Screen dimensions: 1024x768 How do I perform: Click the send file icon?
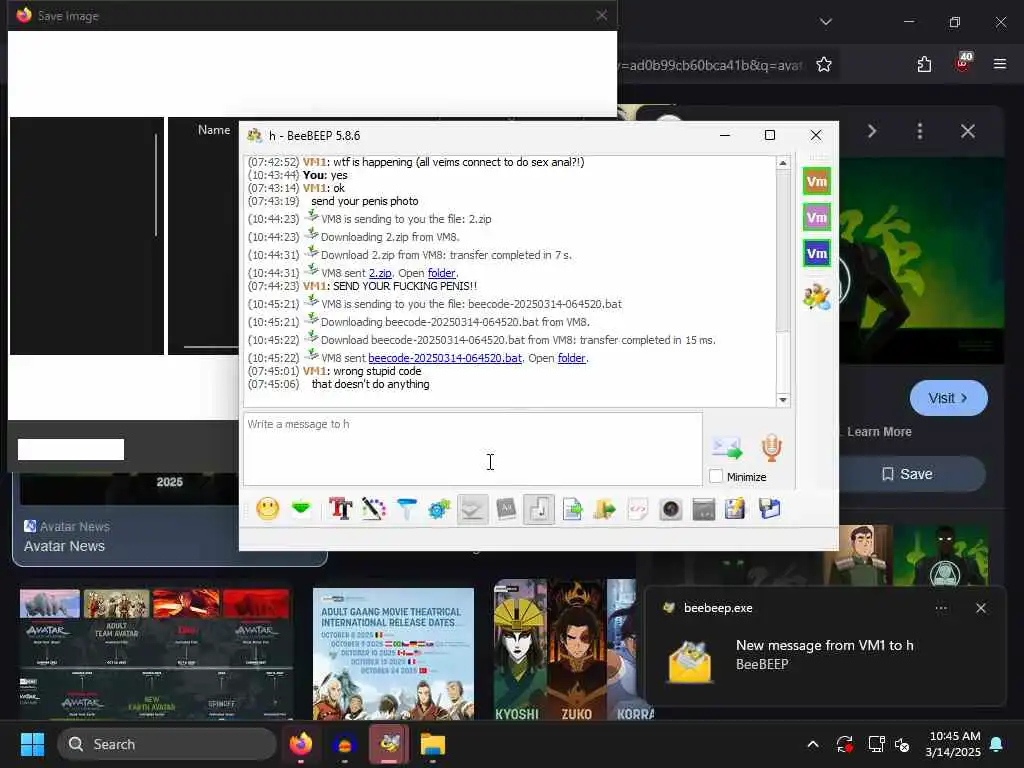click(x=572, y=509)
